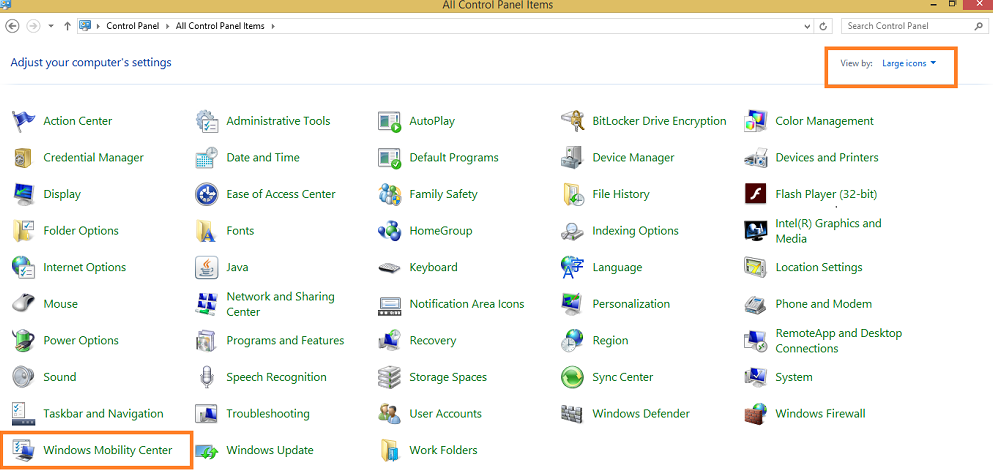Click the Sync Center green icon

coord(572,377)
